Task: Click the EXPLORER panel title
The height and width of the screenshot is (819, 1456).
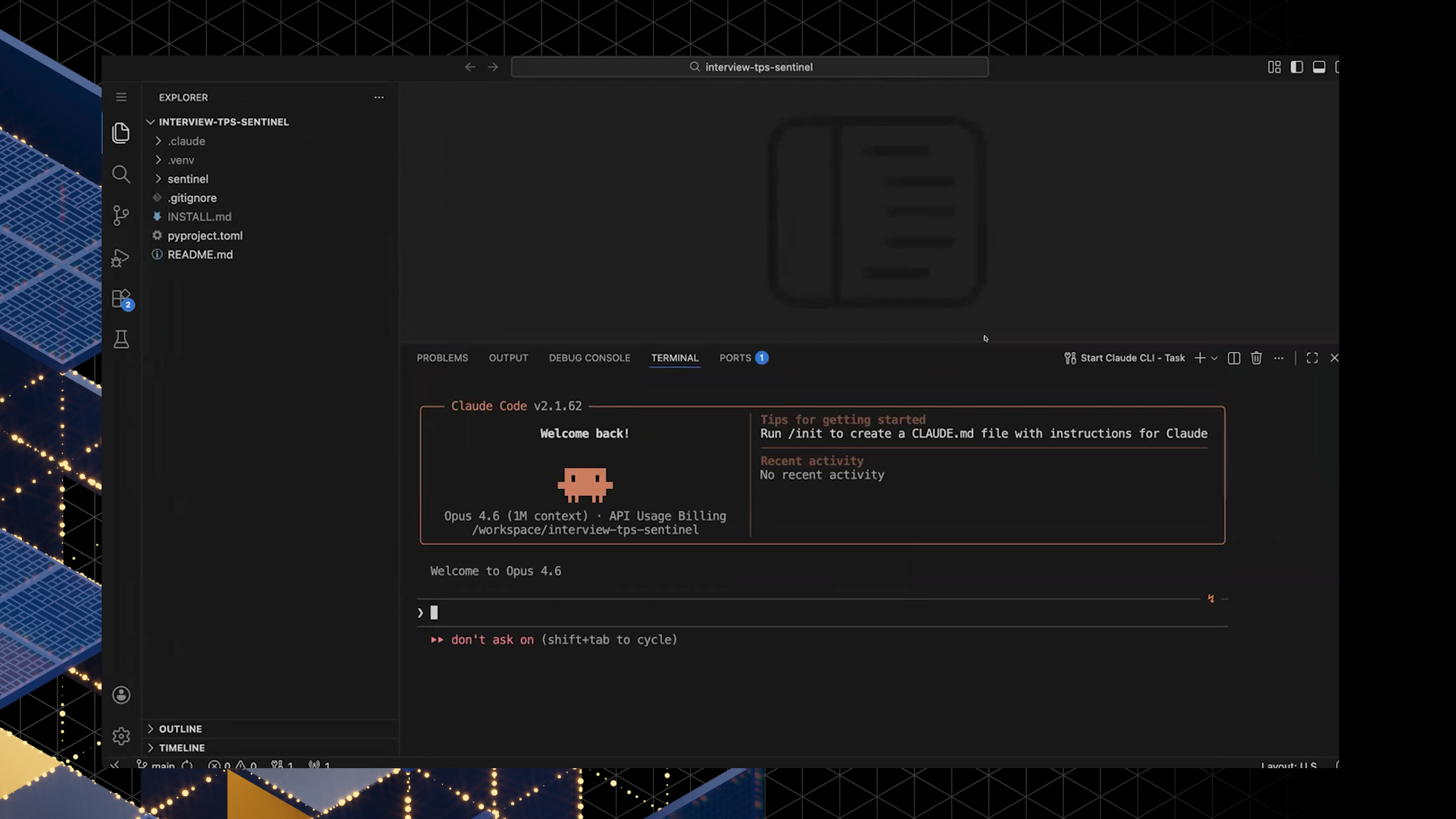Action: click(x=183, y=97)
